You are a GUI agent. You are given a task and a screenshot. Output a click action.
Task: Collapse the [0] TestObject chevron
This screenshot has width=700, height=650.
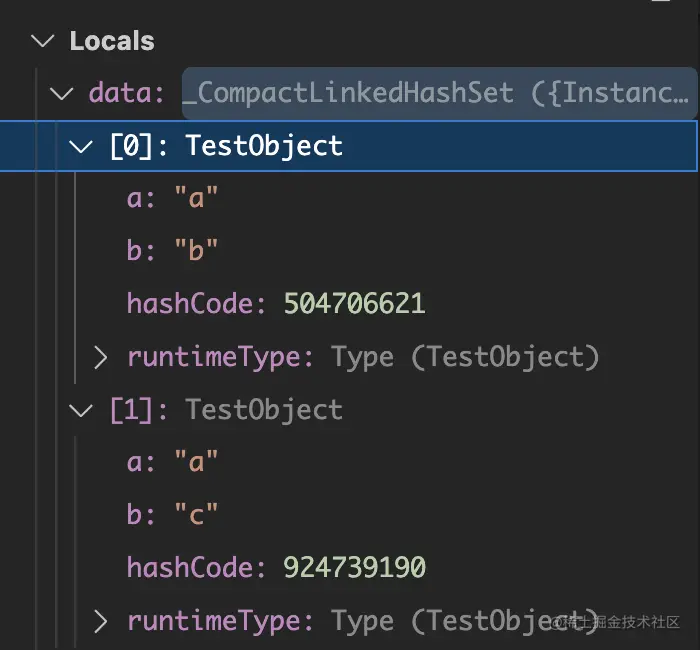[81, 146]
